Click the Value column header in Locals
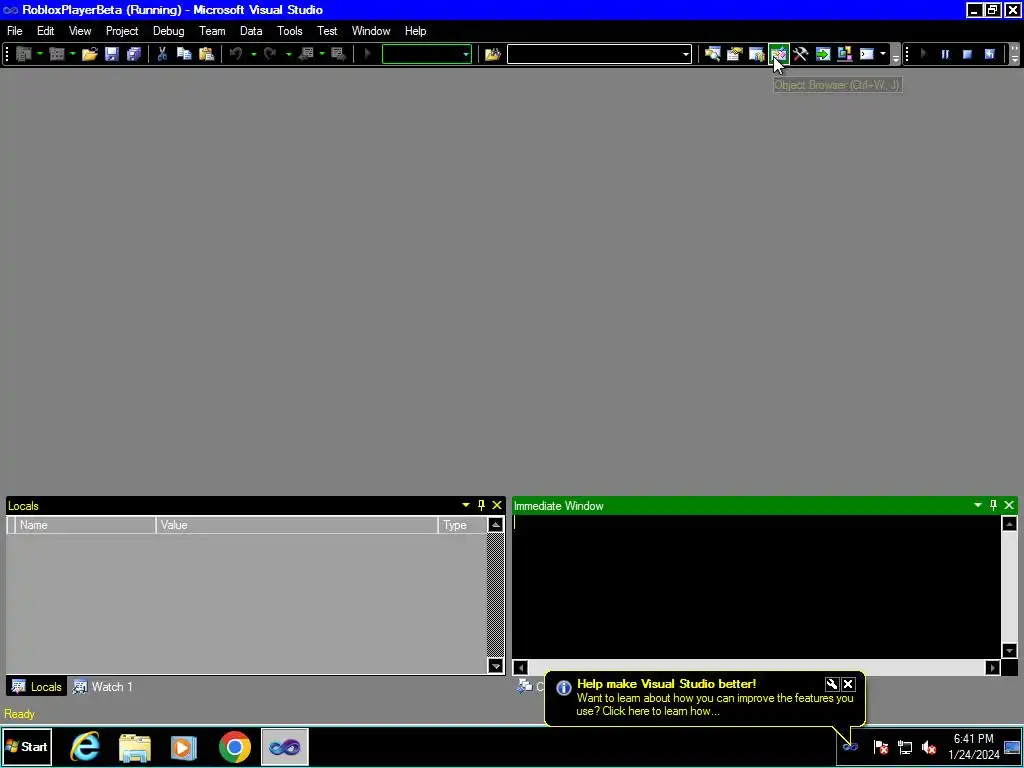Image resolution: width=1024 pixels, height=768 pixels. click(x=296, y=525)
